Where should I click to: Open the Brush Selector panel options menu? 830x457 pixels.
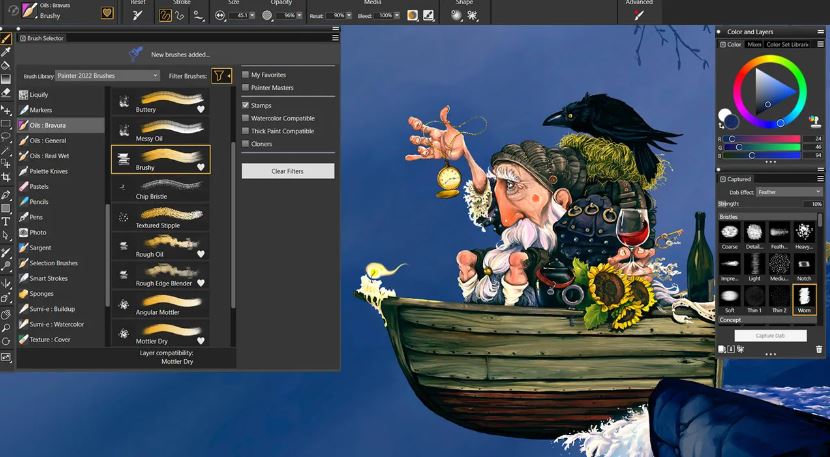point(335,38)
